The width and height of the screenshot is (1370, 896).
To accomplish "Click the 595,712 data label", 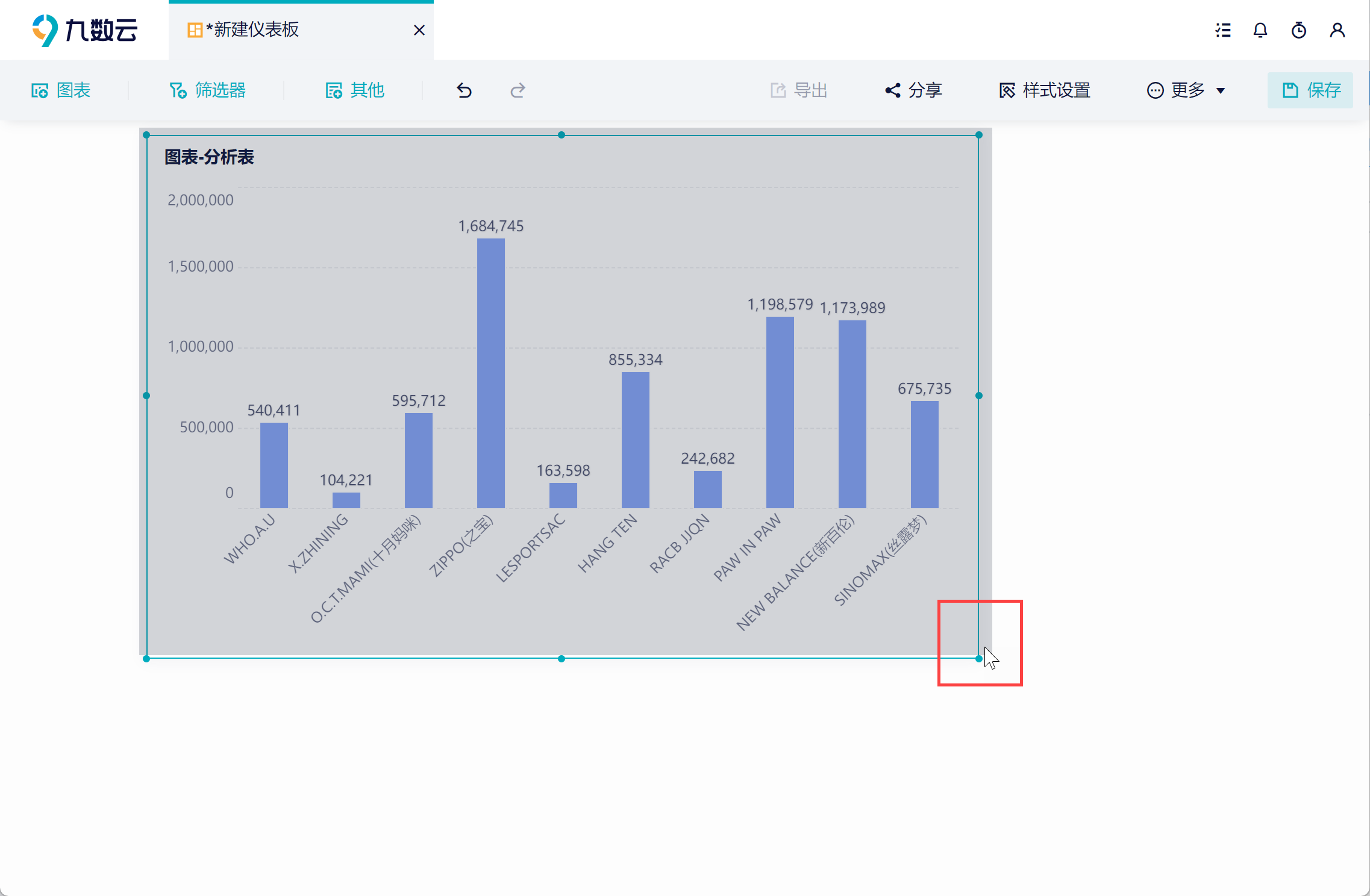I will point(419,400).
